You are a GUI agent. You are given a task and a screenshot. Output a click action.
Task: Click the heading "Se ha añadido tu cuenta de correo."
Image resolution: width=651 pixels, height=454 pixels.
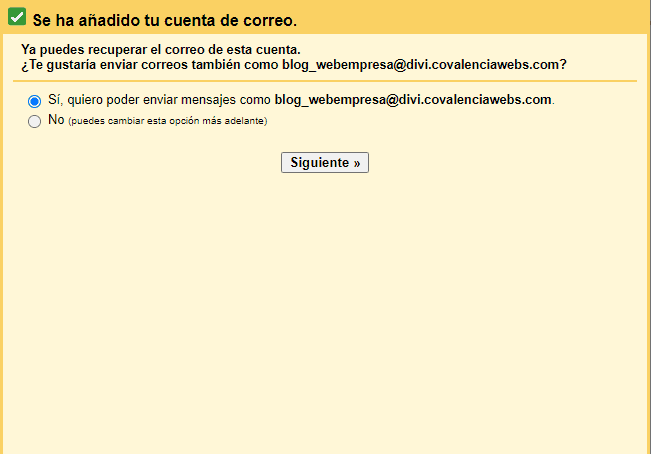(x=165, y=20)
